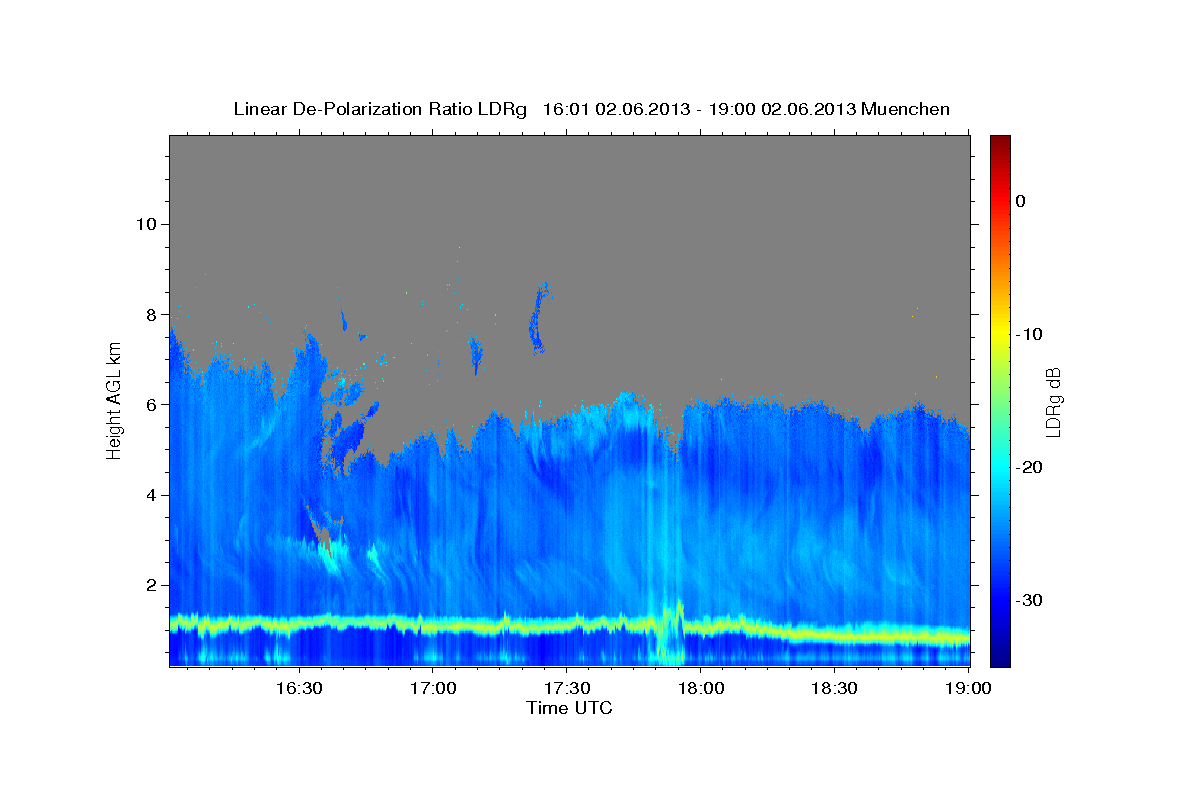1200x800 pixels.
Task: Click the '17:00' time tick label
Action: click(432, 688)
